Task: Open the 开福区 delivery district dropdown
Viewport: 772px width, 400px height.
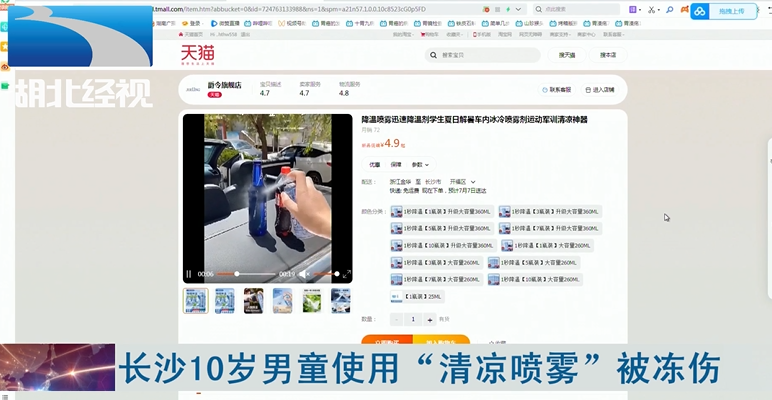Action: click(470, 181)
